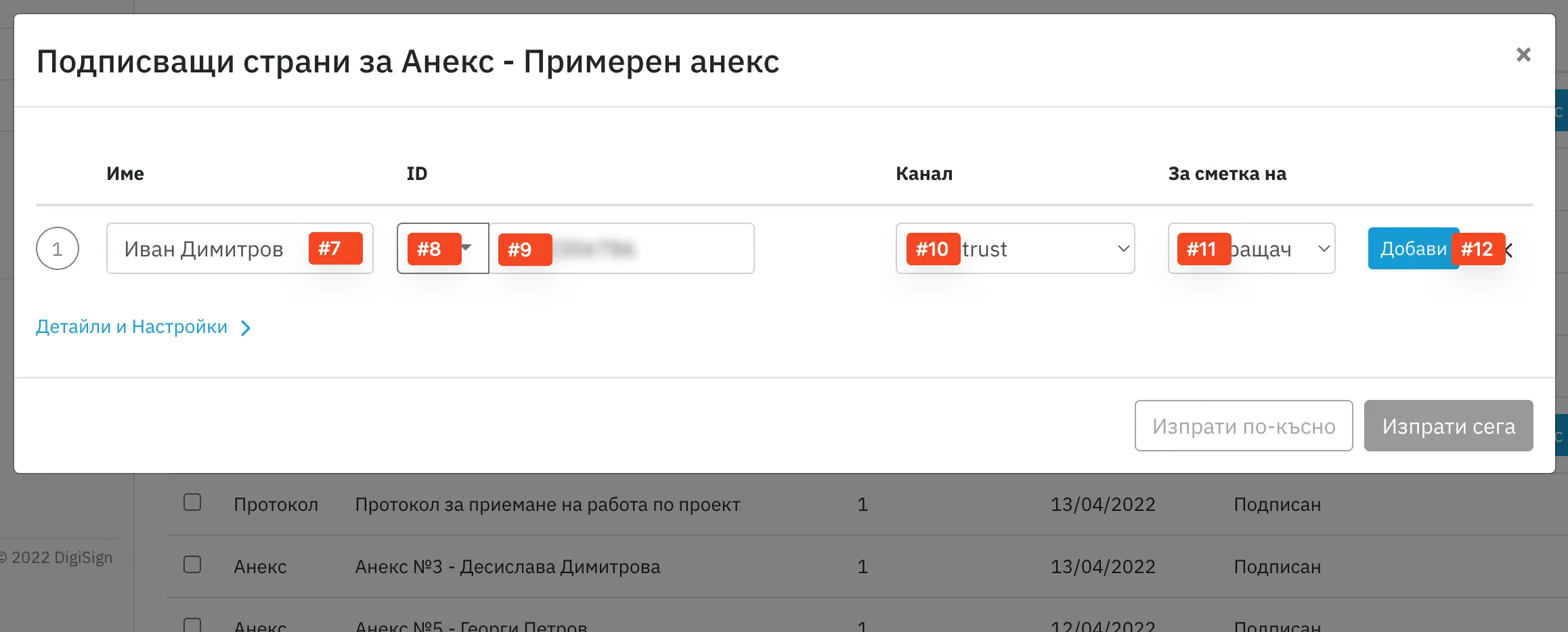Click the Канал column header
The image size is (1568, 632).
coord(924,174)
